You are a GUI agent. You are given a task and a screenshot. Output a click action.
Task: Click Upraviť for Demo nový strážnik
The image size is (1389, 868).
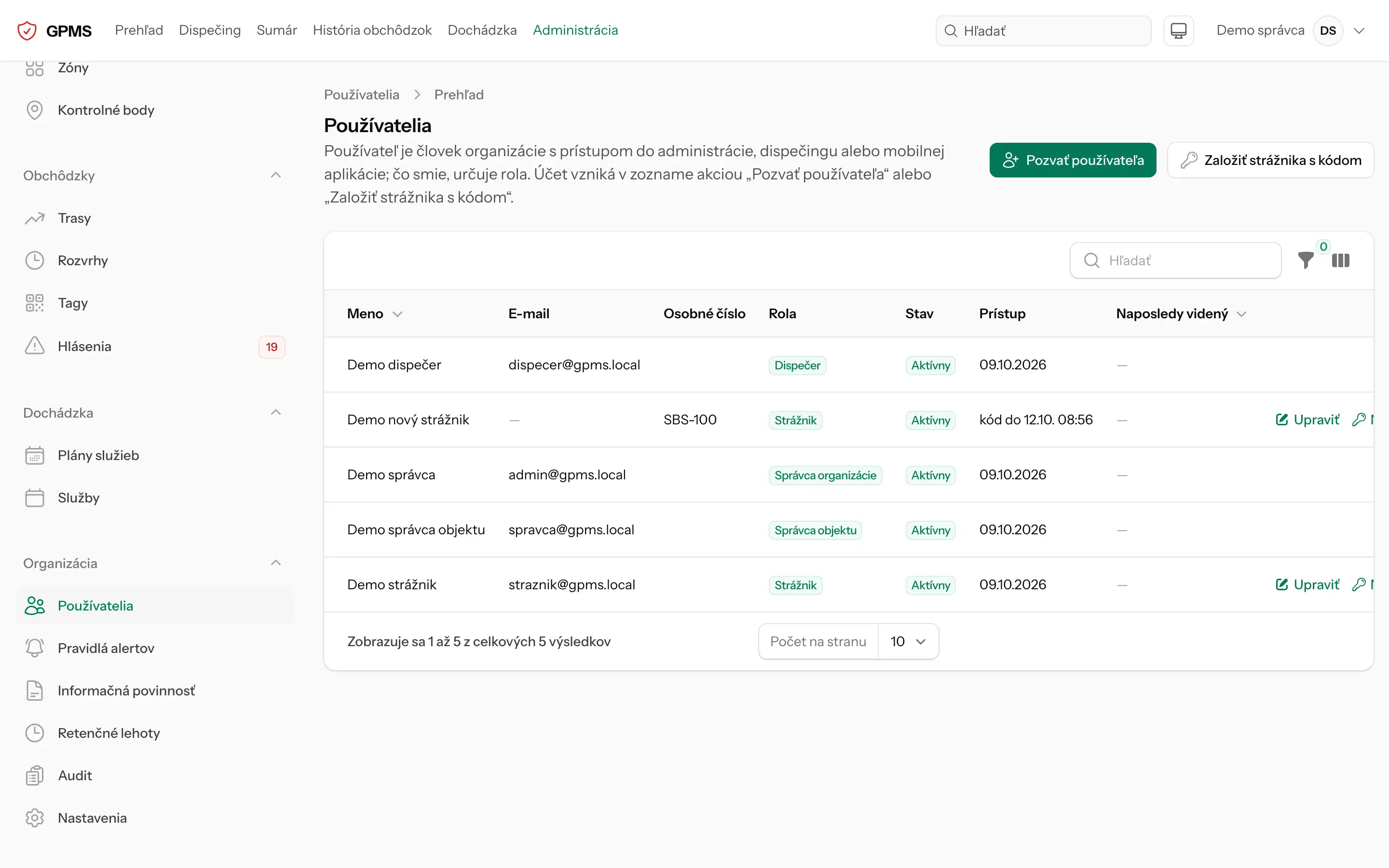tap(1307, 420)
